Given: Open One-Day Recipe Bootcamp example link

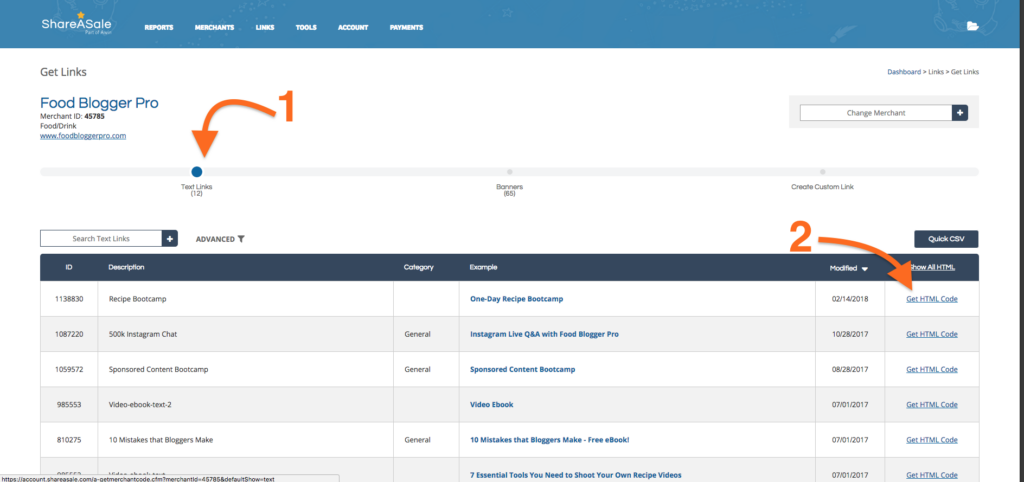Looking at the screenshot, I should click(x=517, y=299).
